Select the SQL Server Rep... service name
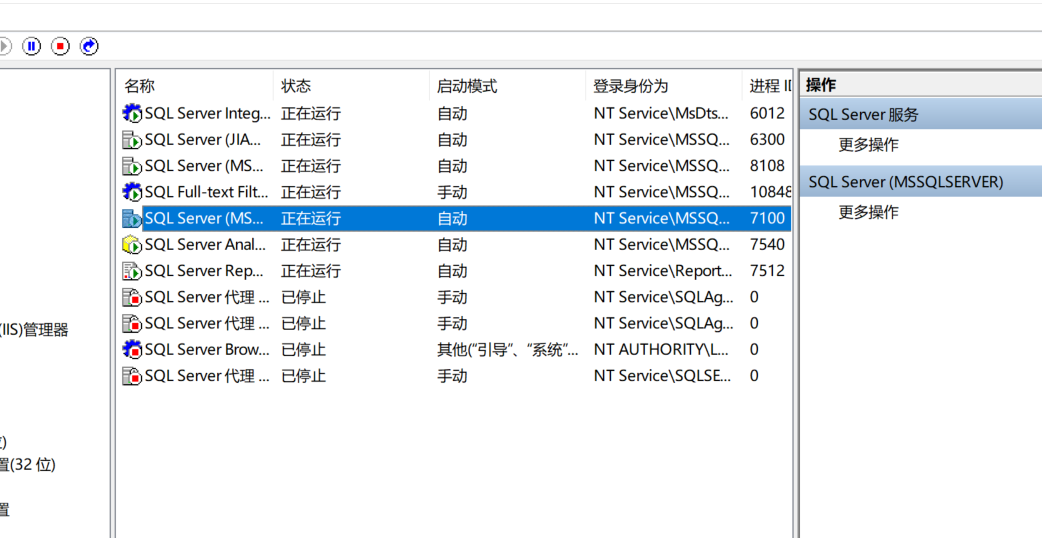Screen dimensions: 1042x538 (x=204, y=271)
